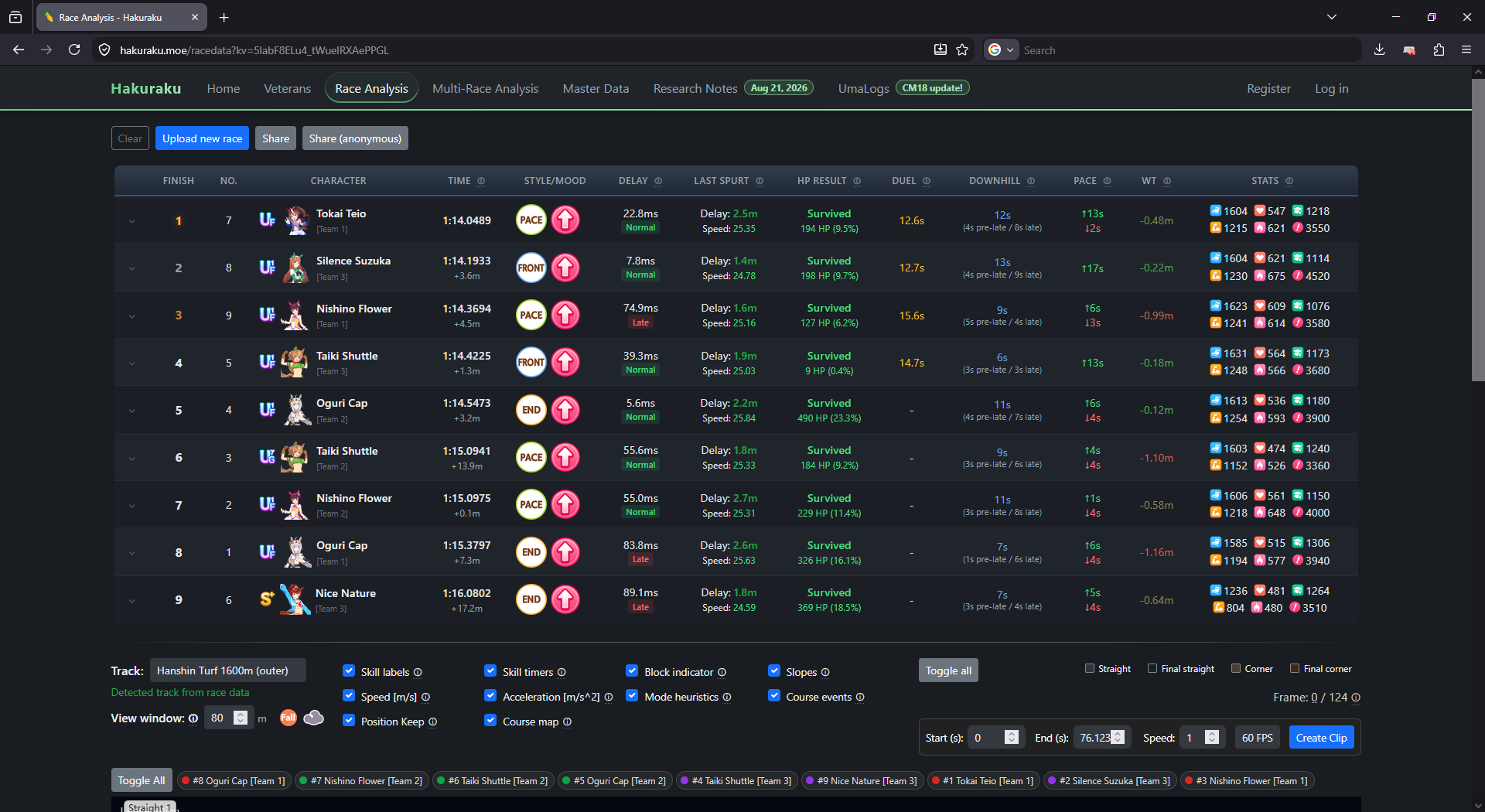This screenshot has height=812, width=1485.
Task: Open the browser tab list dropdown
Action: click(x=1332, y=17)
